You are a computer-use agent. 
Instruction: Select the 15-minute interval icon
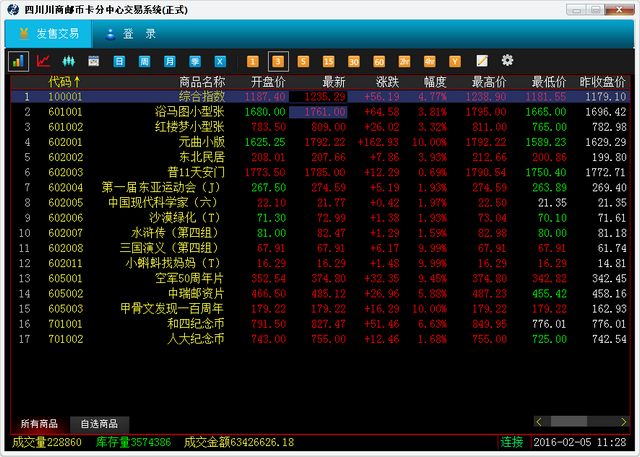point(329,62)
